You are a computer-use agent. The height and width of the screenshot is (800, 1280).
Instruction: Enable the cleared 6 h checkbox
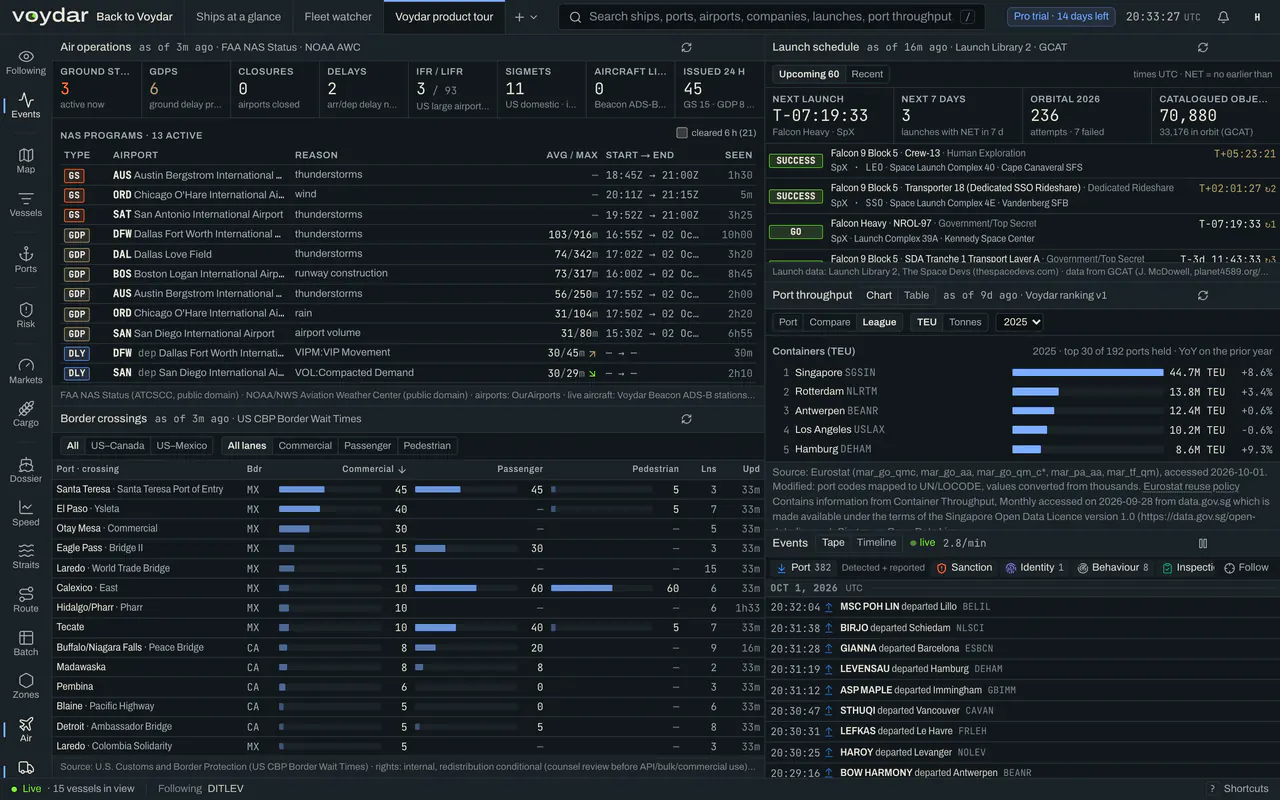pos(682,133)
